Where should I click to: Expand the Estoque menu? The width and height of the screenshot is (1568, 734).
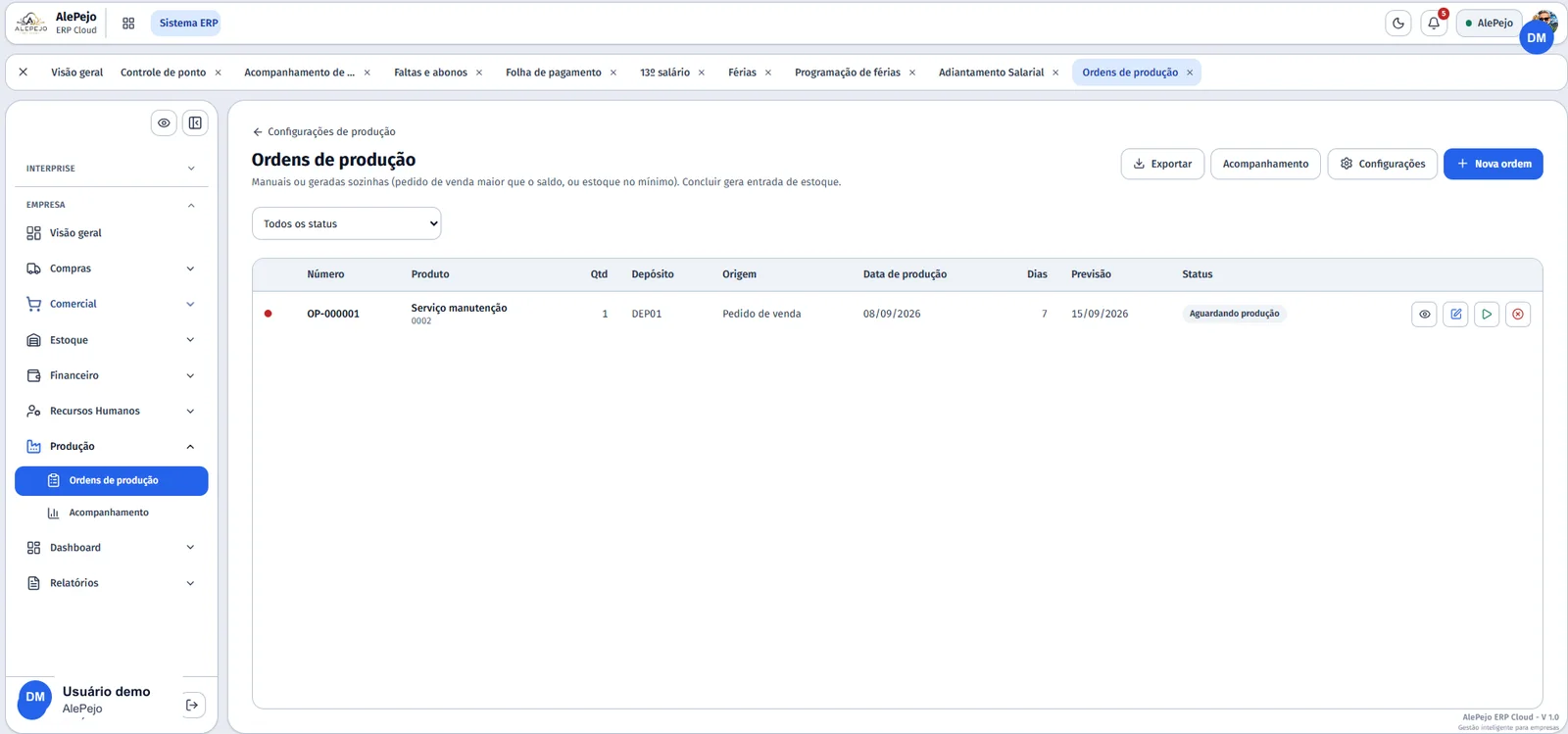pyautogui.click(x=112, y=340)
